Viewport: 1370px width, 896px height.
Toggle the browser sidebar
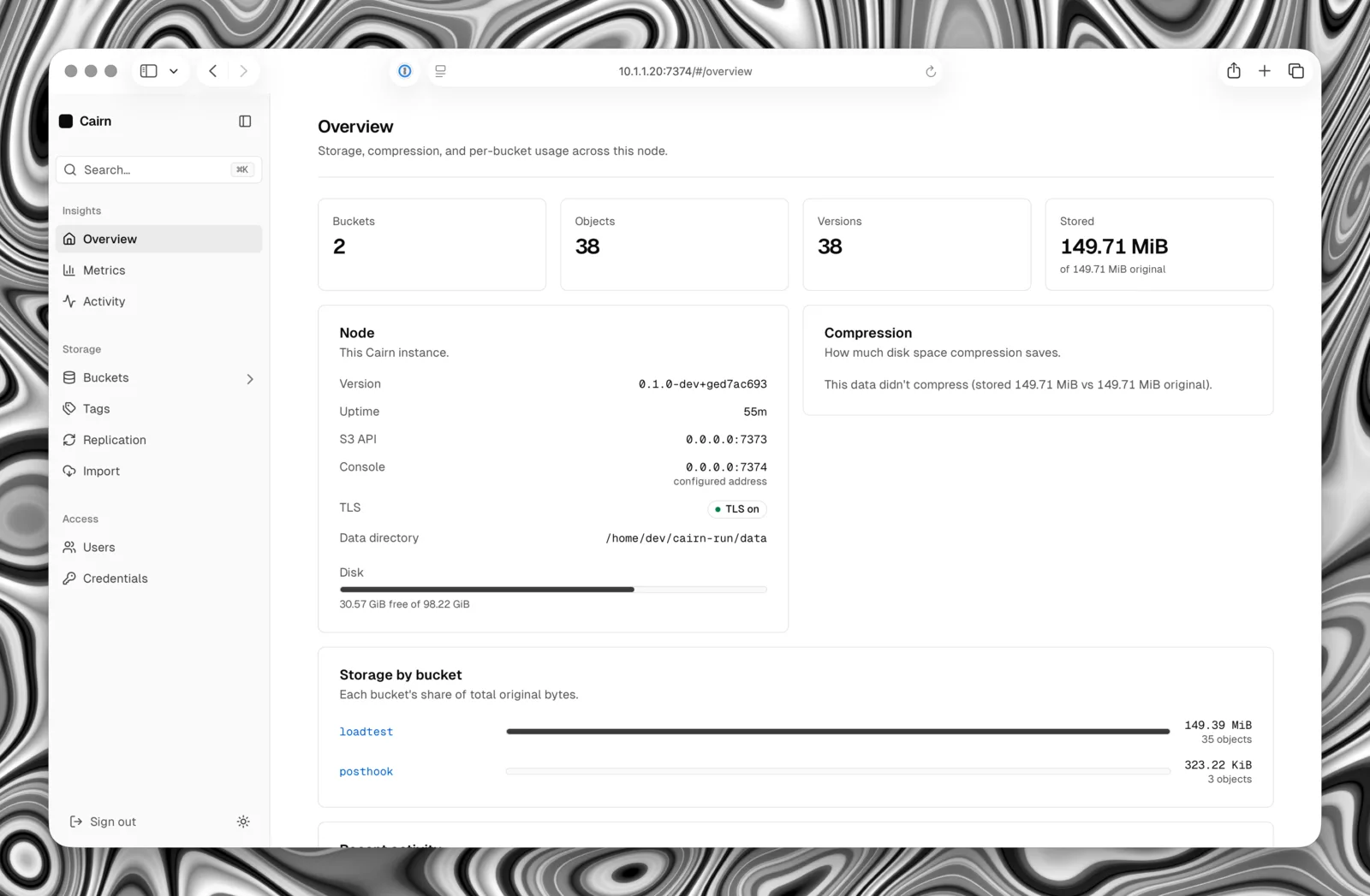tap(149, 71)
